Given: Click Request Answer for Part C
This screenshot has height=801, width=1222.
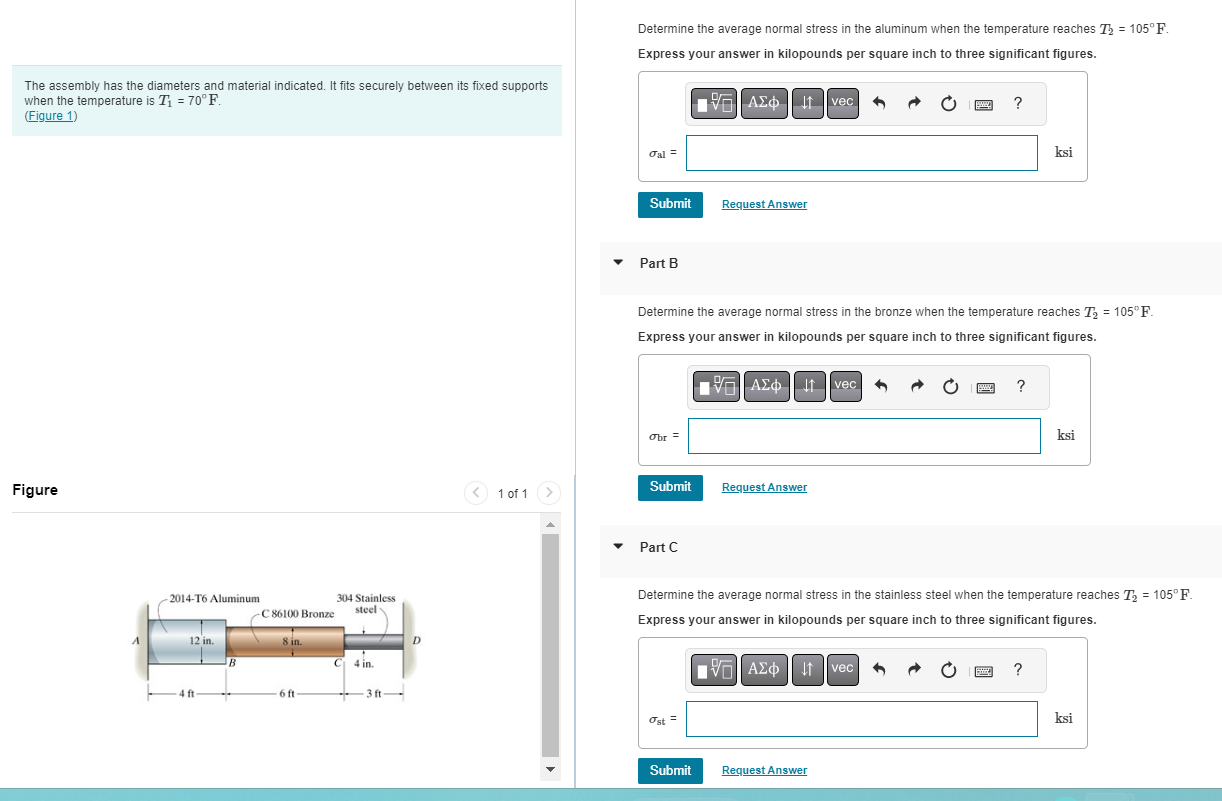Looking at the screenshot, I should click(x=764, y=770).
